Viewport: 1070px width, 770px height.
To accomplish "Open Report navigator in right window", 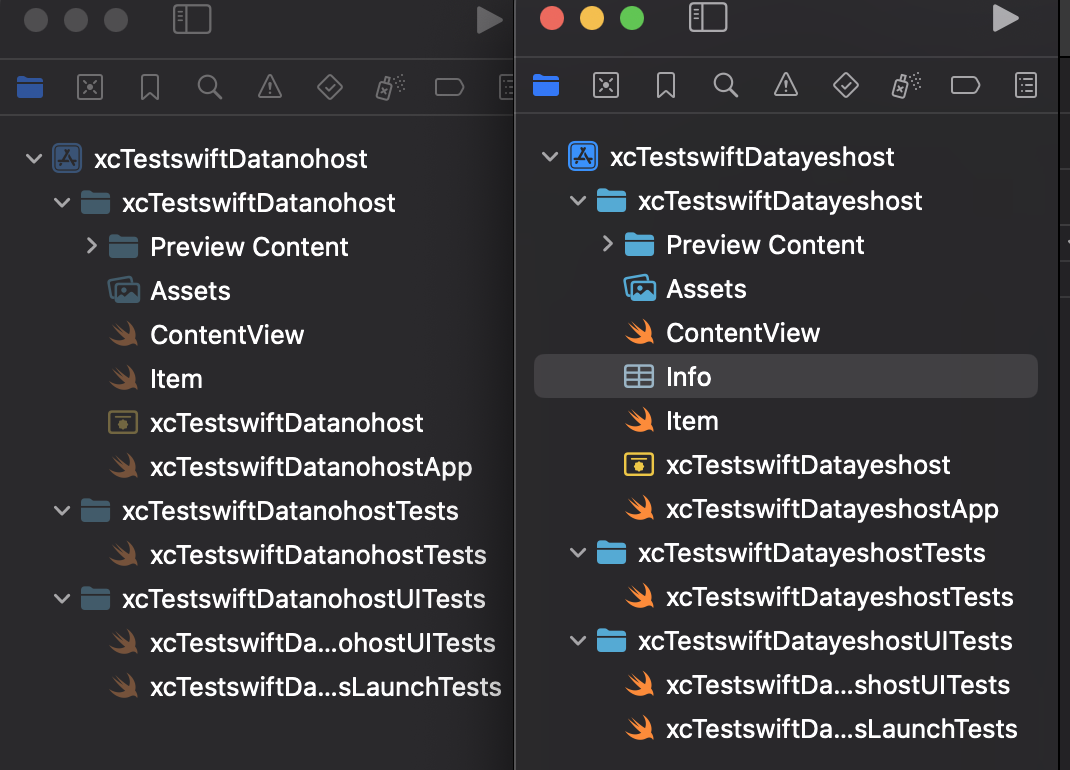I will click(1026, 85).
